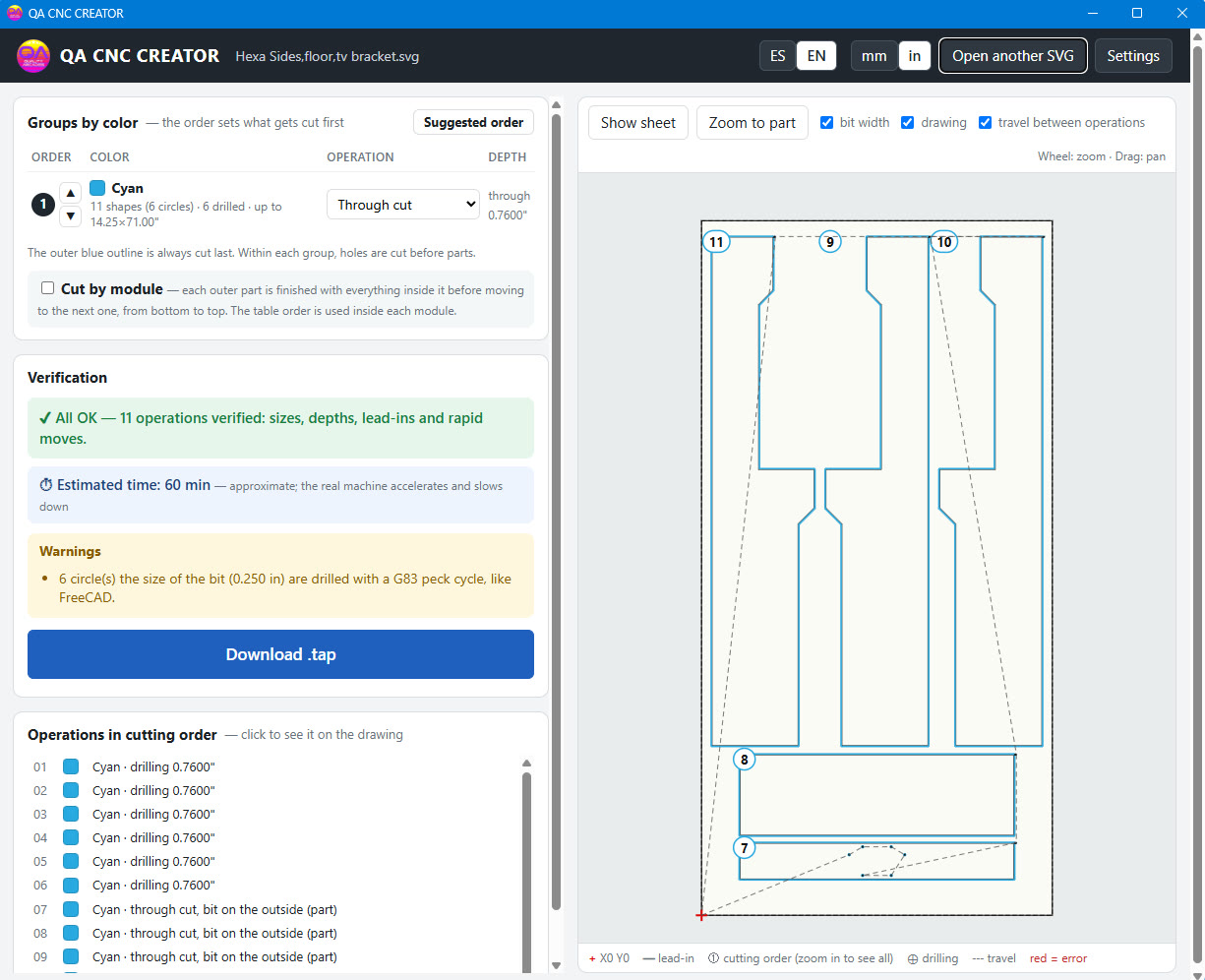This screenshot has height=980, width=1205.
Task: Select operation 05 Cyan drilling row
Action: pos(273,861)
